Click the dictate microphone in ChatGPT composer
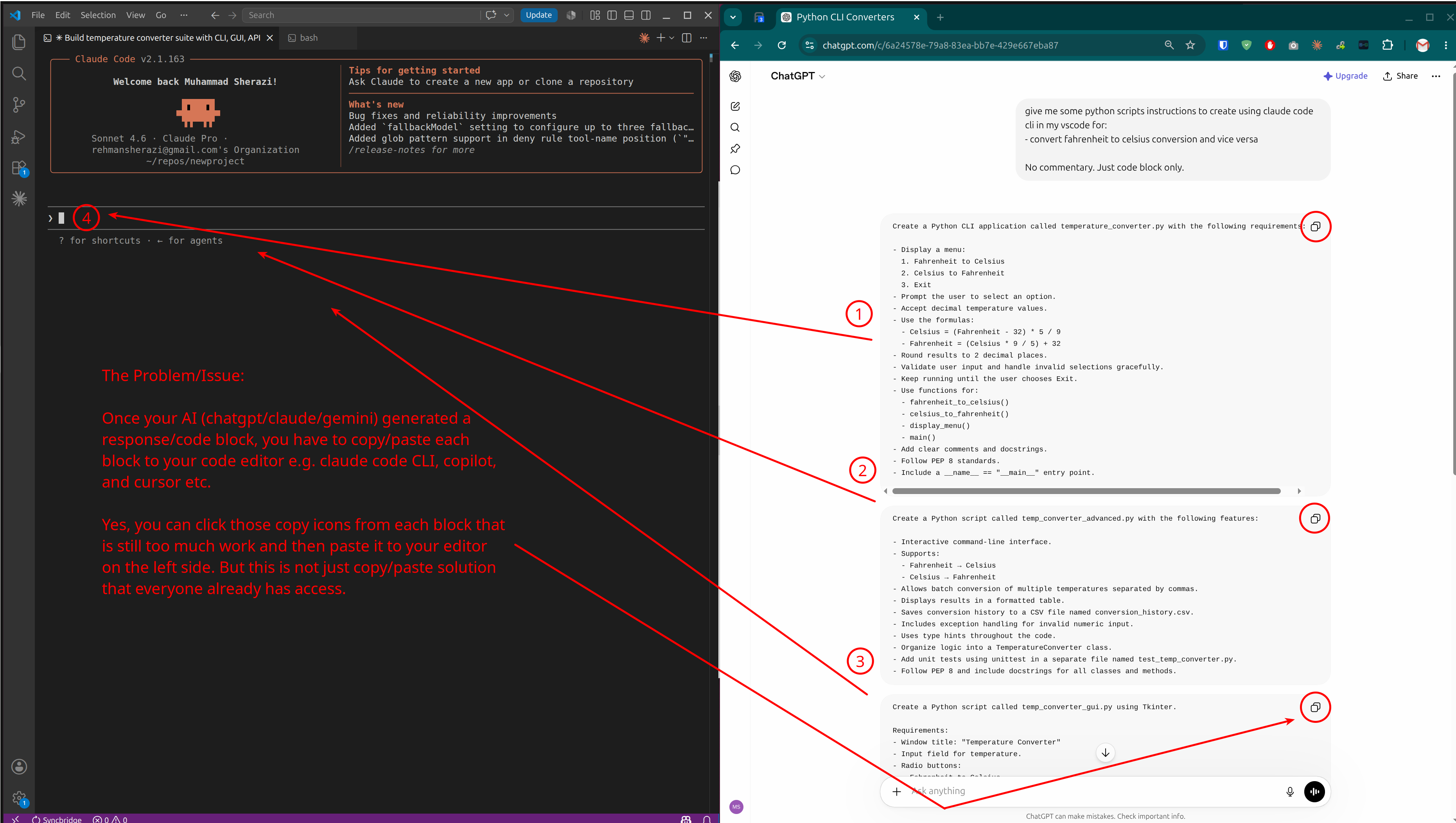The image size is (1456, 823). pos(1290,791)
